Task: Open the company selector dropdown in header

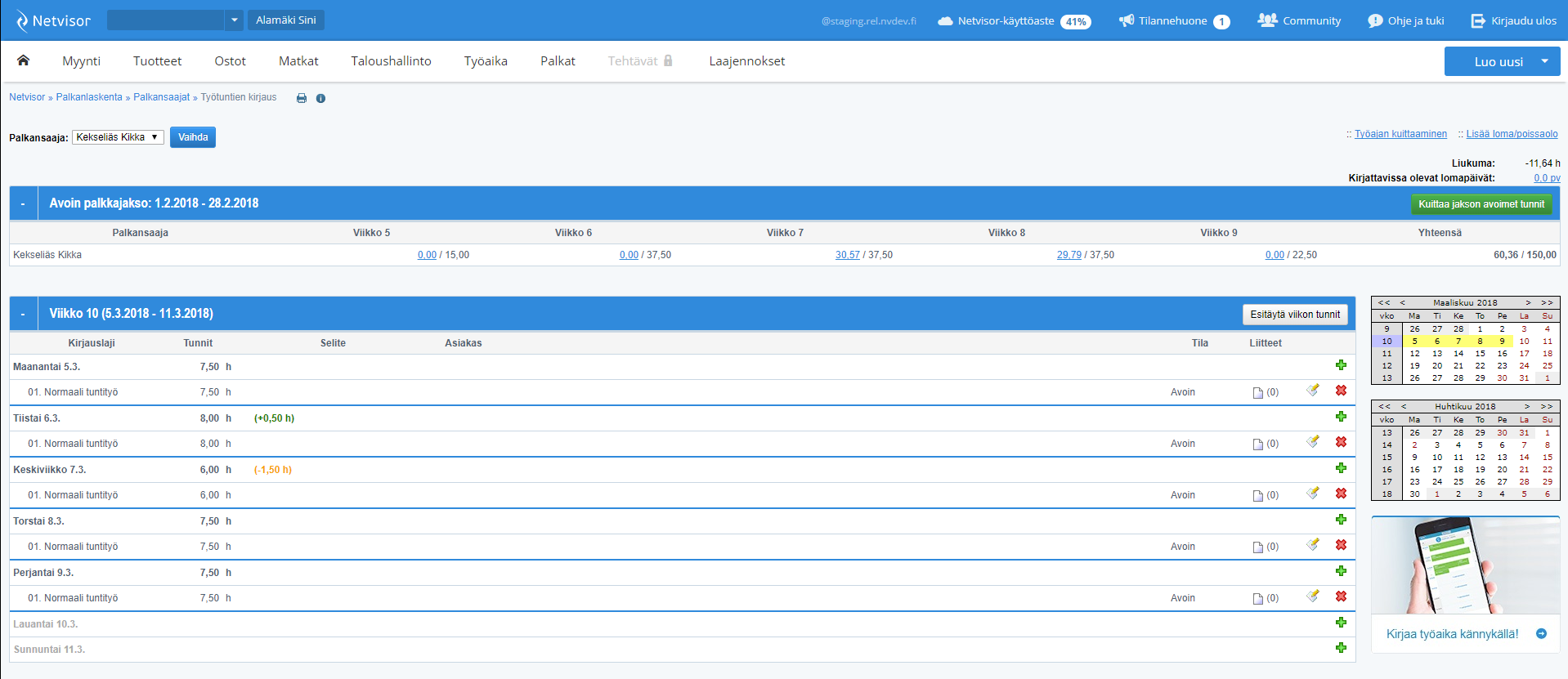Action: 234,20
